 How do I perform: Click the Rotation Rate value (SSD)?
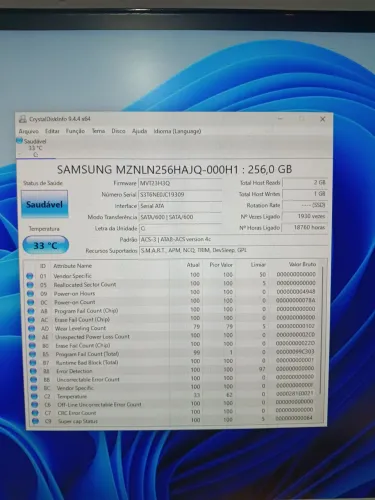tap(305, 205)
